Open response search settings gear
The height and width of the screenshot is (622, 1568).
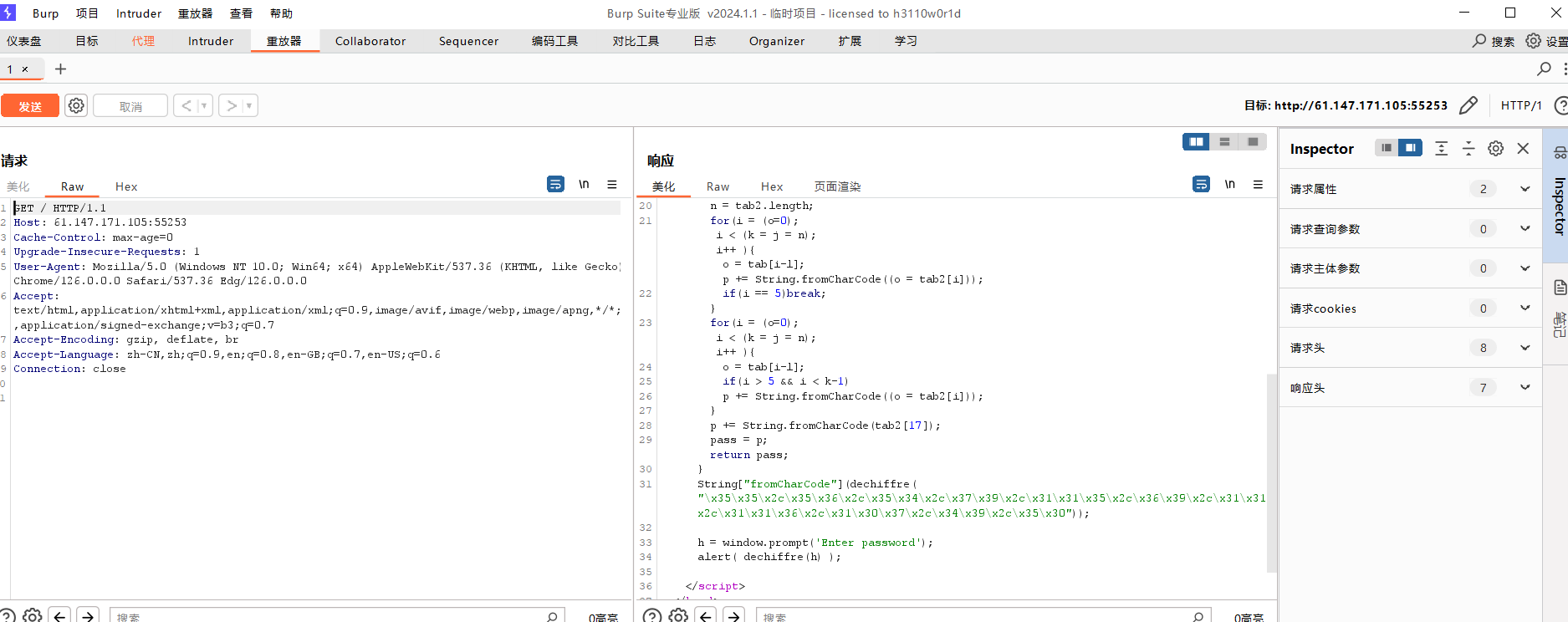point(678,616)
